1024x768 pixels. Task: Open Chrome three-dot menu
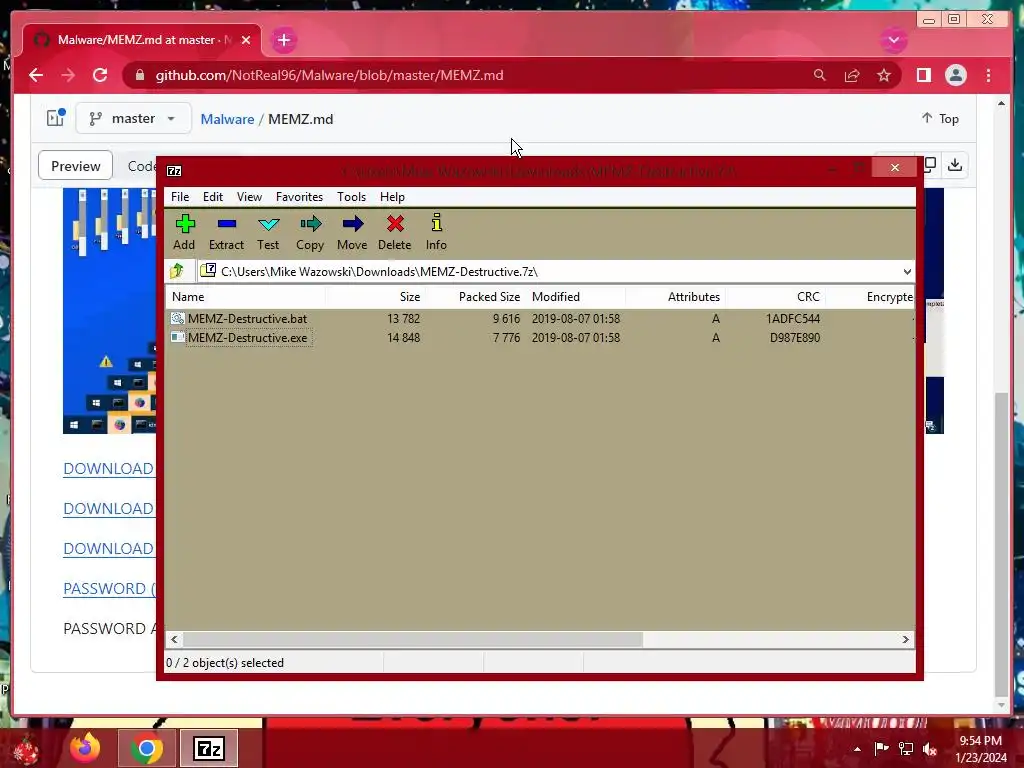[x=989, y=75]
